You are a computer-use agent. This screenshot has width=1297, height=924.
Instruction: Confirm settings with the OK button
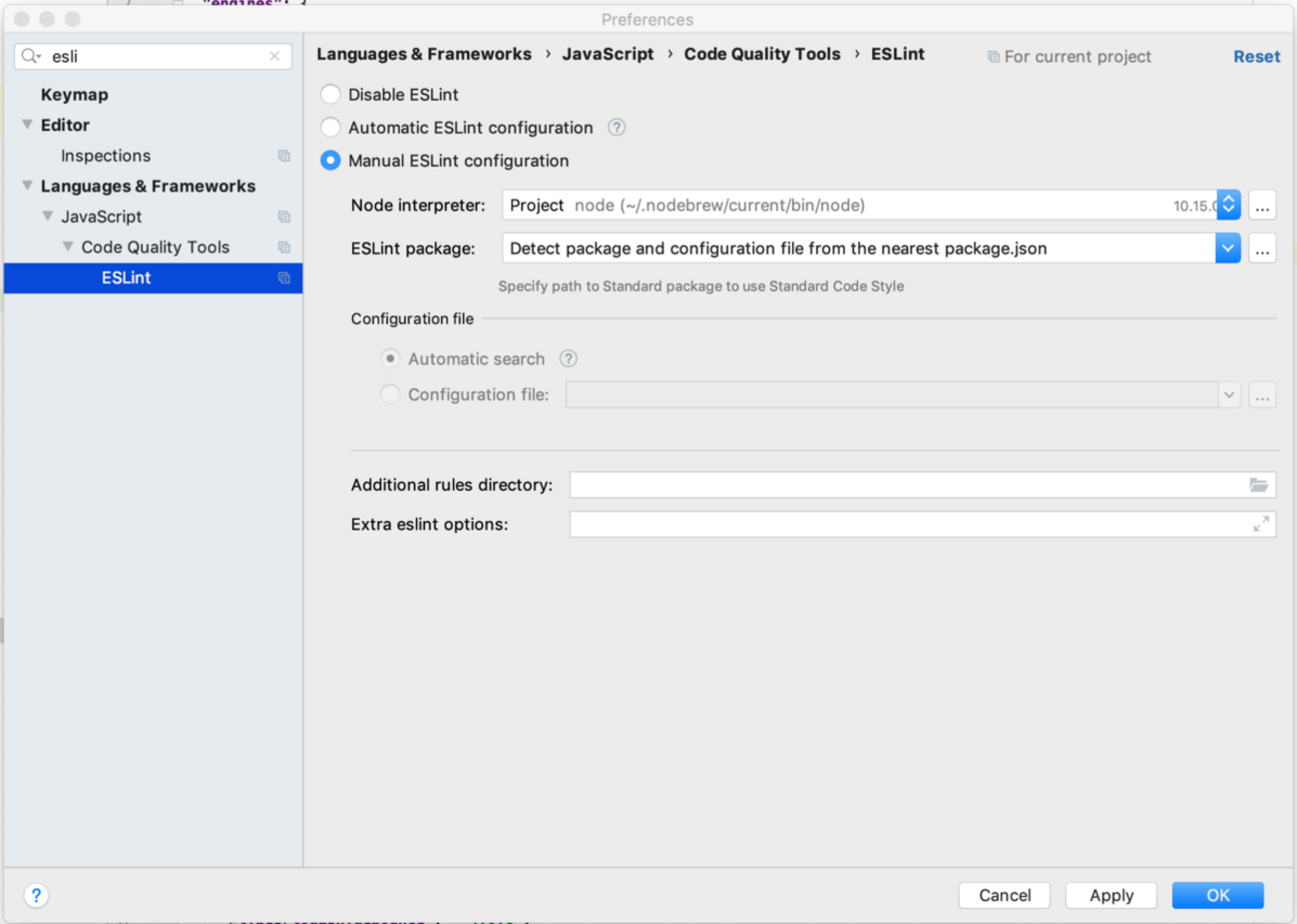pos(1218,895)
